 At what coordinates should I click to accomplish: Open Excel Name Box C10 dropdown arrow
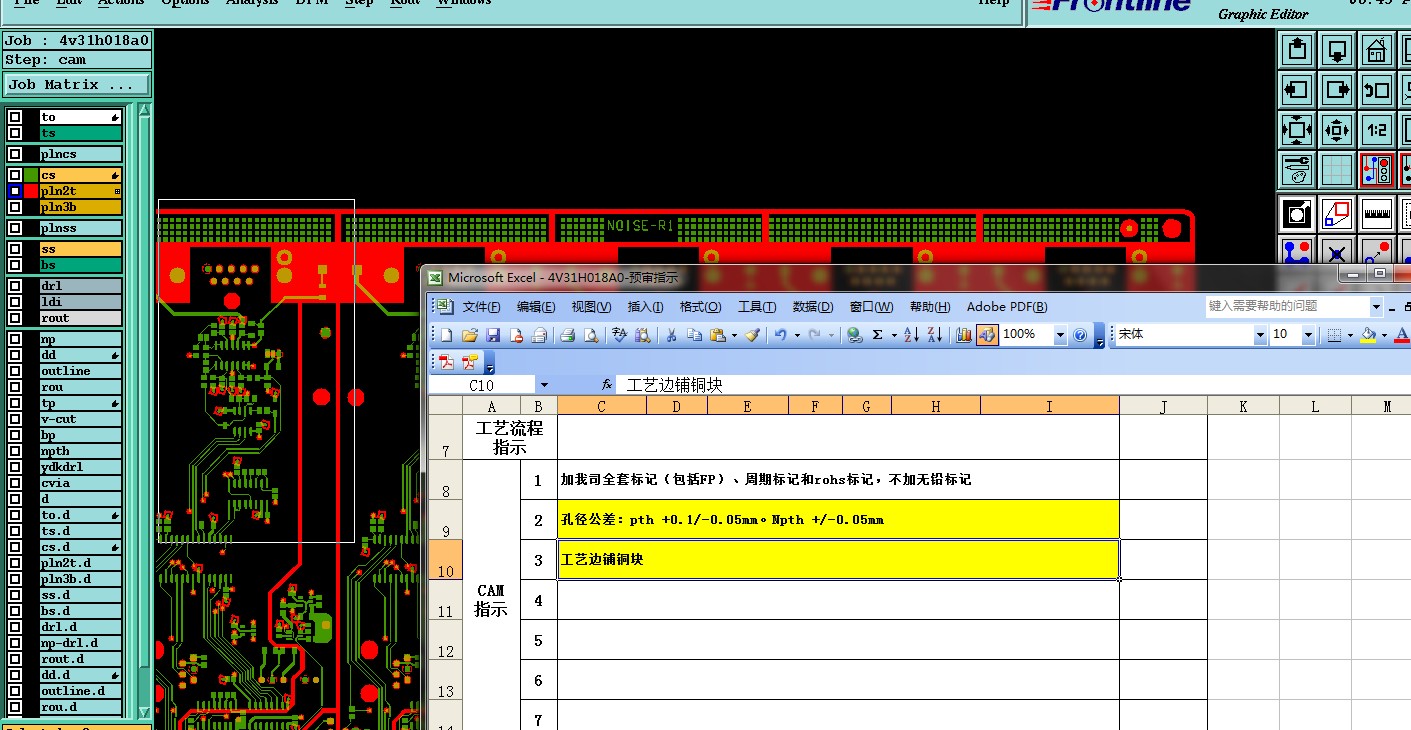[x=544, y=385]
